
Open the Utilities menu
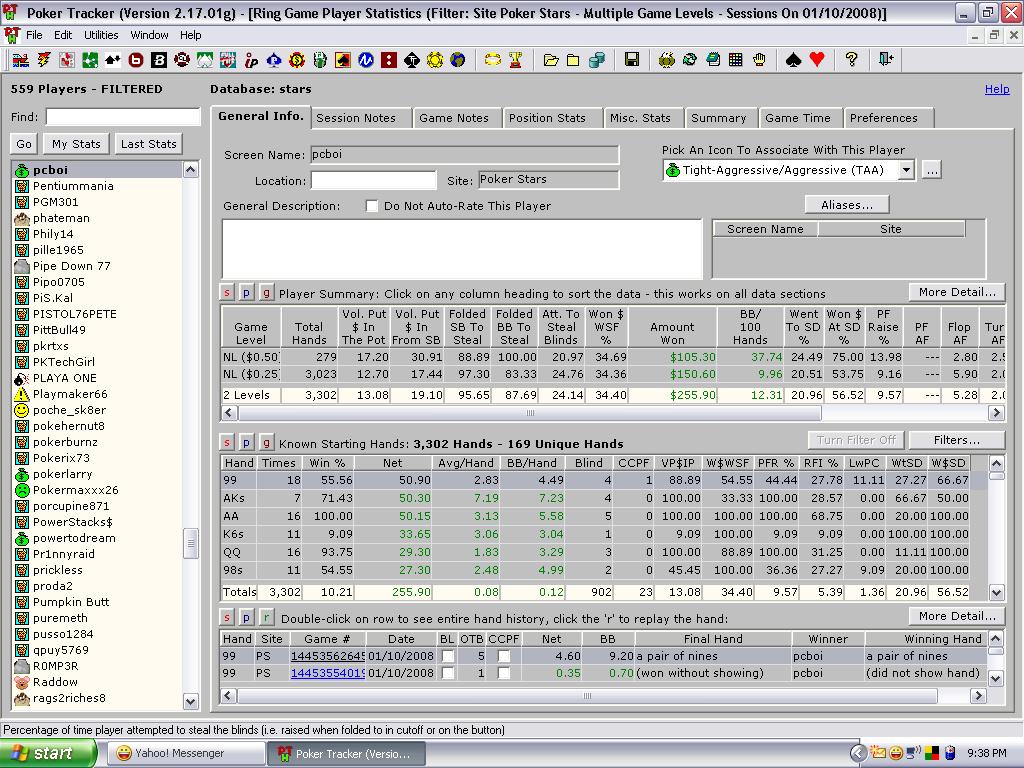(x=101, y=35)
